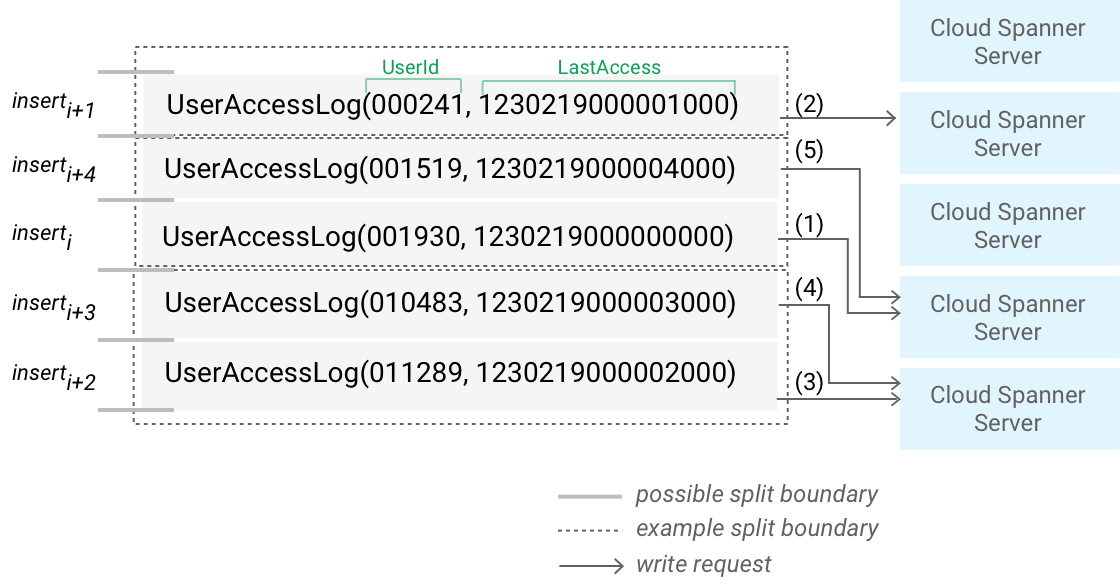Click the Cloud Spanner Server receiving request (2)
The image size is (1120, 588).
(1008, 134)
